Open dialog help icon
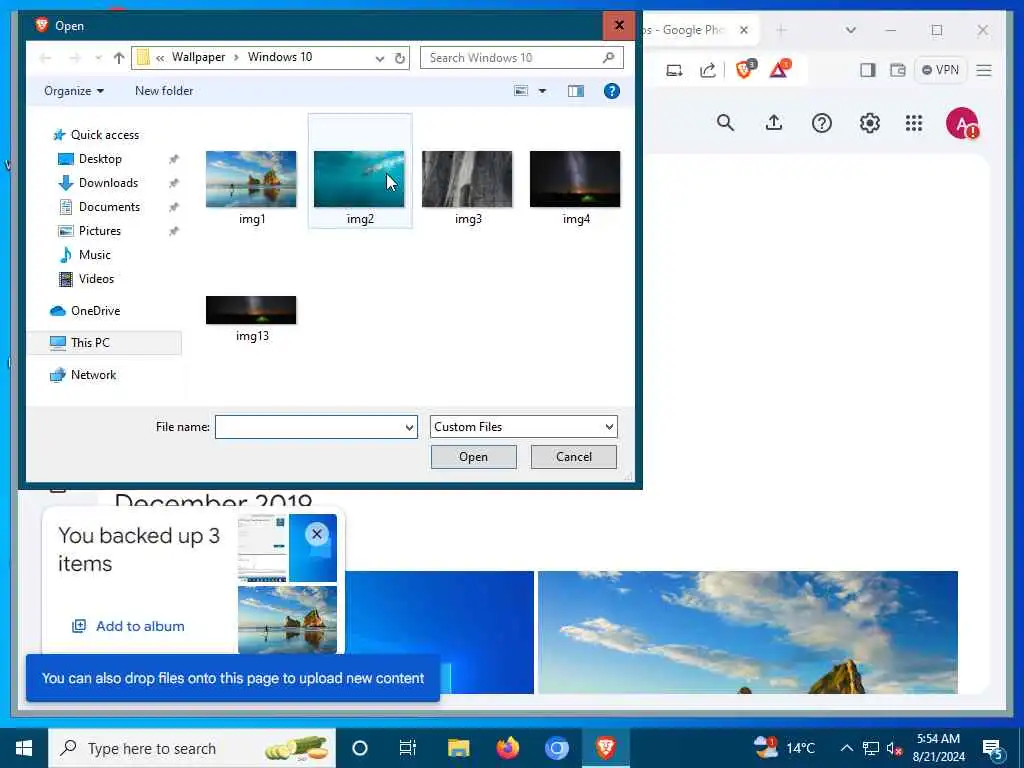Image resolution: width=1024 pixels, height=768 pixels. point(612,91)
